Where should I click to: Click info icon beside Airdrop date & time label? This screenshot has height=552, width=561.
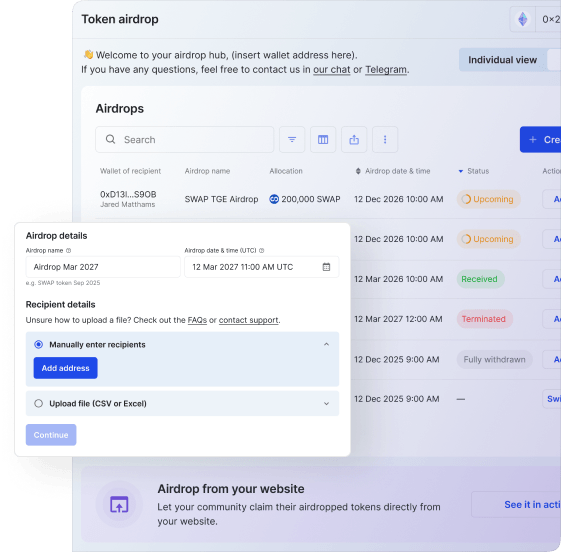click(262, 250)
